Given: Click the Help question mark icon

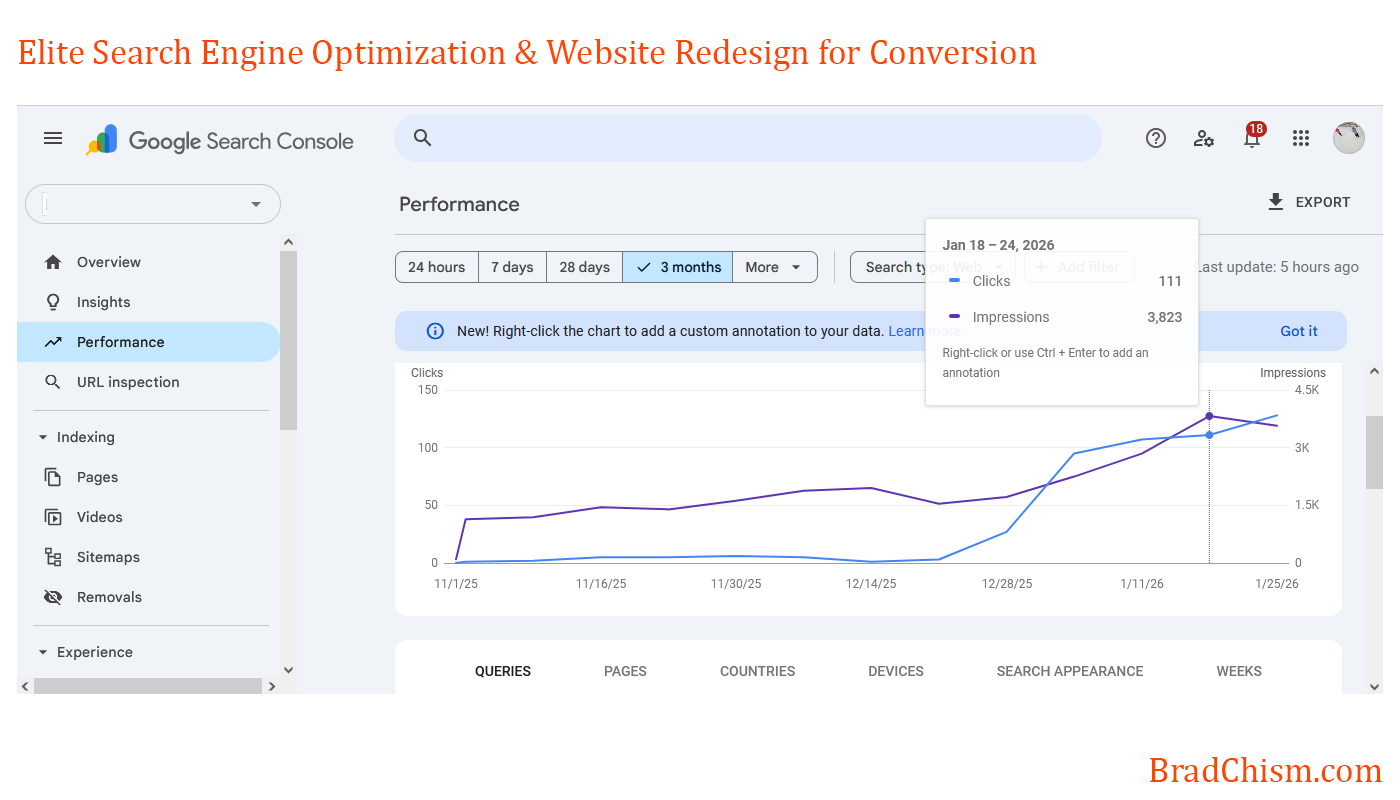Looking at the screenshot, I should click(1156, 139).
